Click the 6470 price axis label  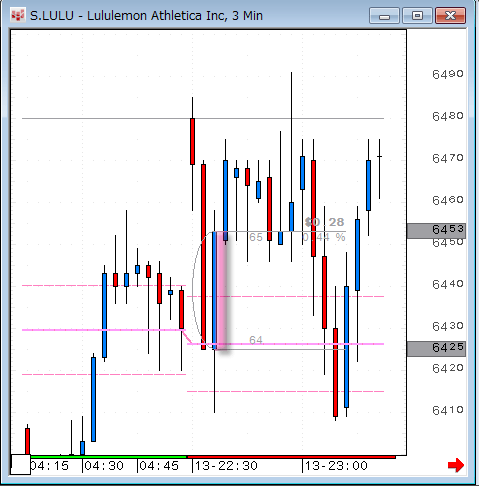coord(448,158)
